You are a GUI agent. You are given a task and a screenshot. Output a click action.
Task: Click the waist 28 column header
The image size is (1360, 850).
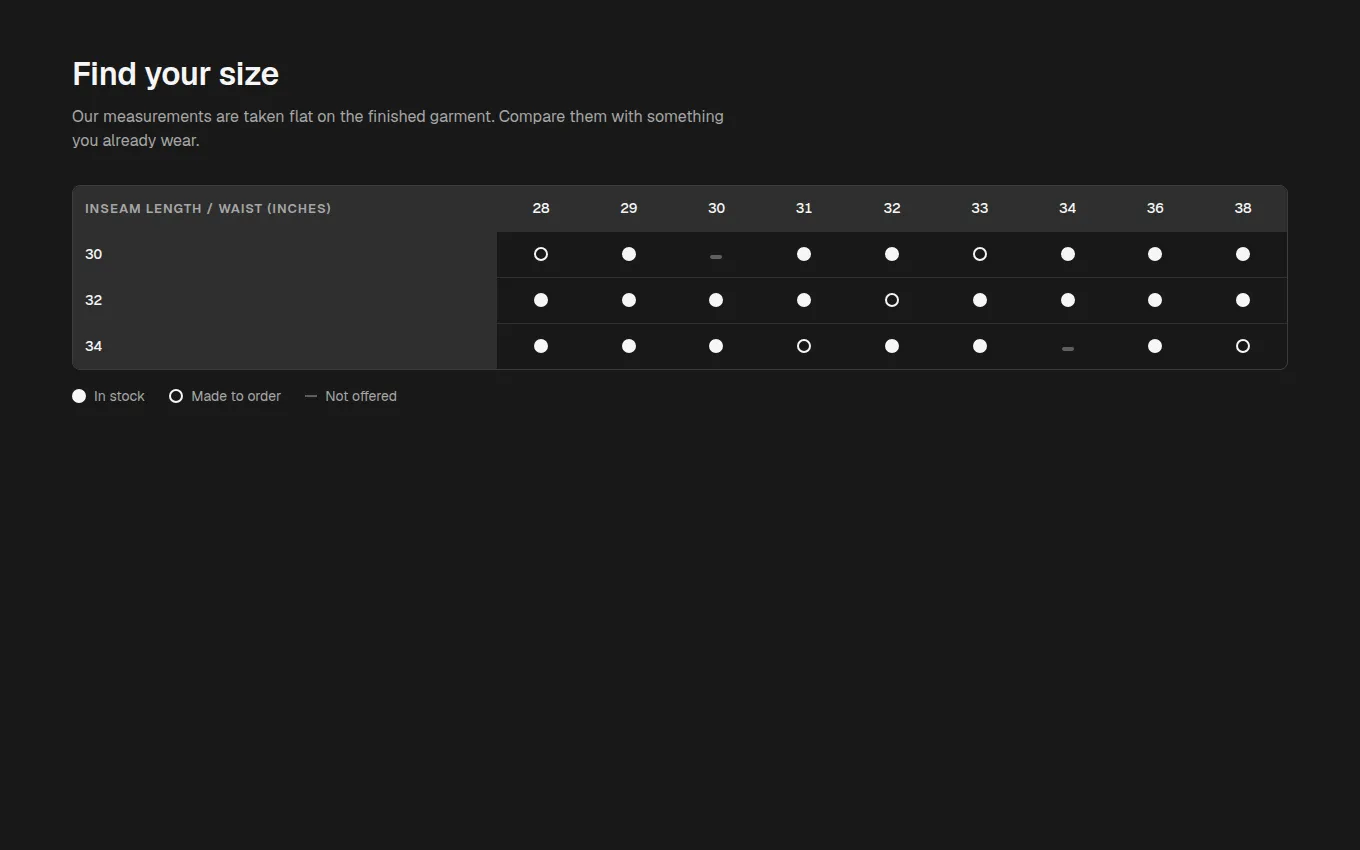click(541, 208)
